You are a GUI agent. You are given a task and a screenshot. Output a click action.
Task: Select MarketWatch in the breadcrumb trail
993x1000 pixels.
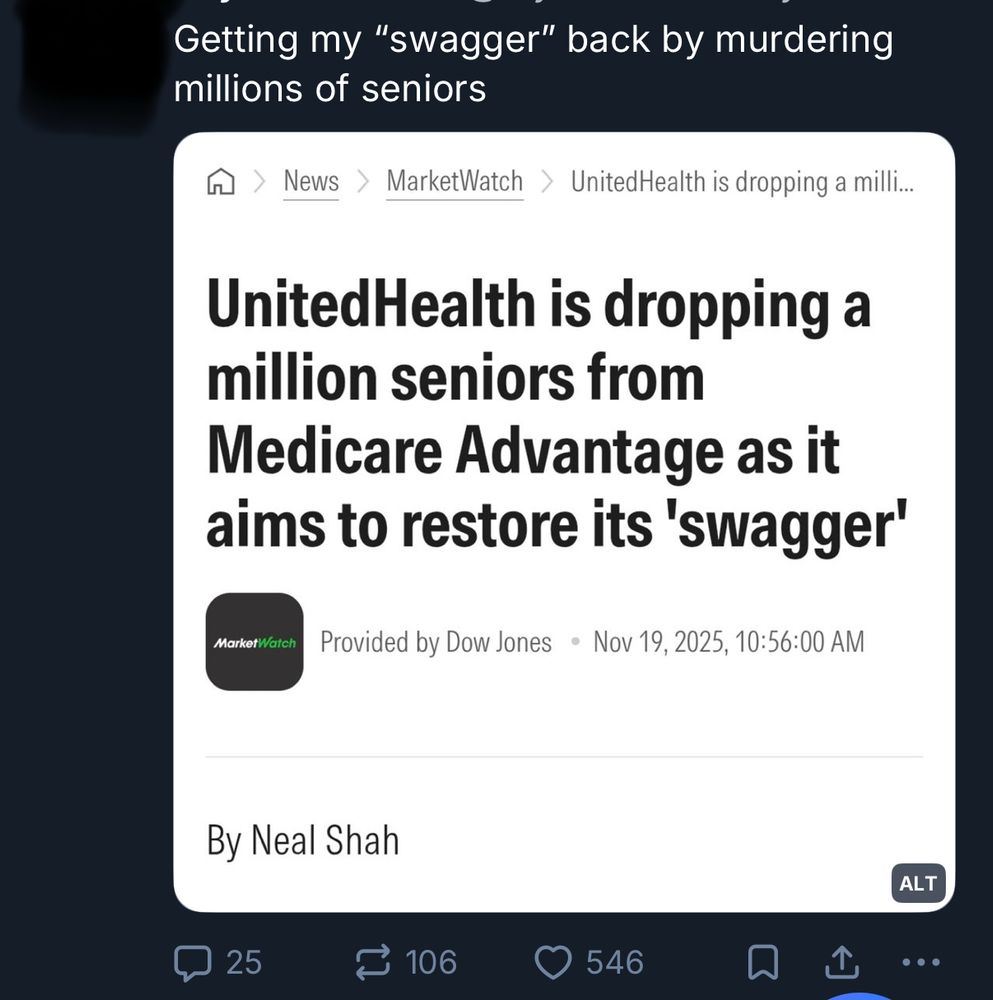[x=454, y=181]
